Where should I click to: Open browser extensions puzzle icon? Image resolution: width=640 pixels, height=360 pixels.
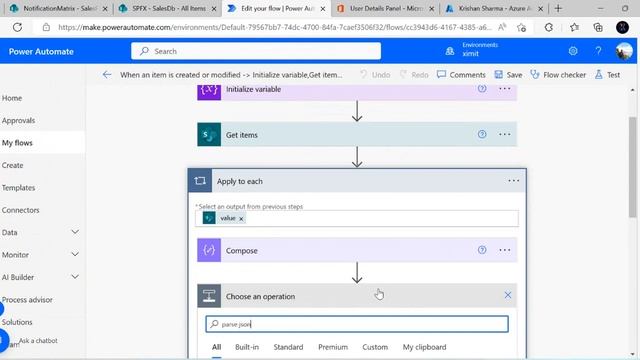[549, 27]
